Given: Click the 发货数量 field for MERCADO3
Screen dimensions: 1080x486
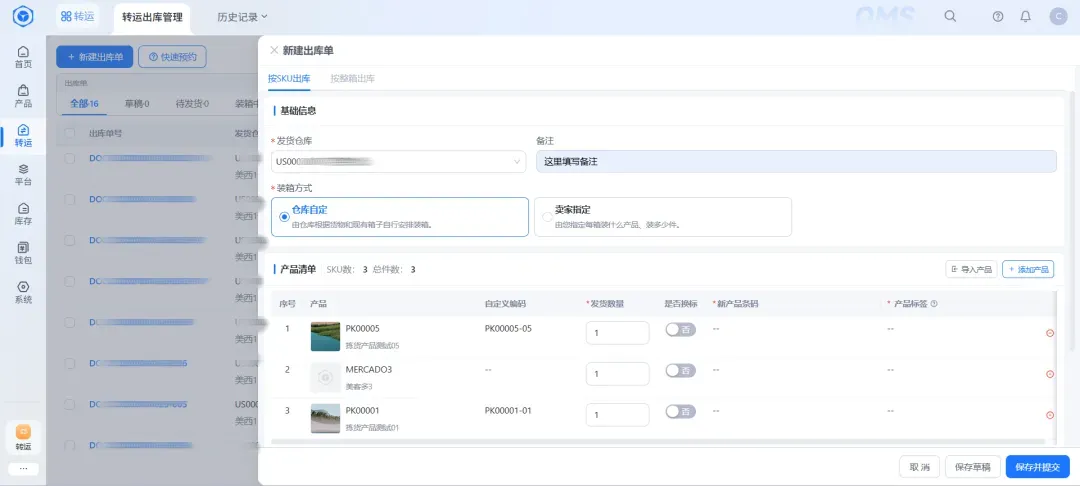Looking at the screenshot, I should [x=617, y=374].
